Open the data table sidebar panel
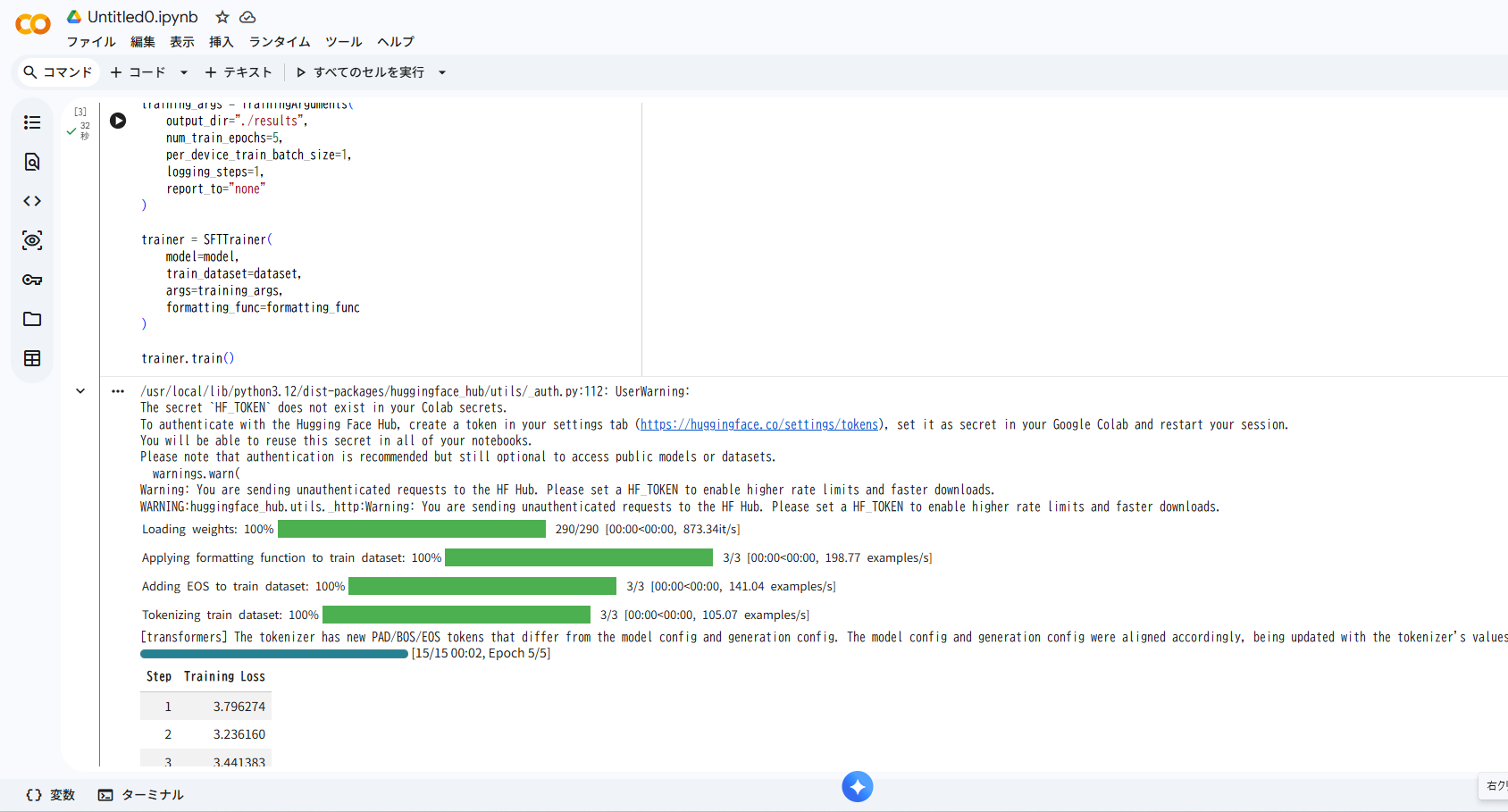 32,358
